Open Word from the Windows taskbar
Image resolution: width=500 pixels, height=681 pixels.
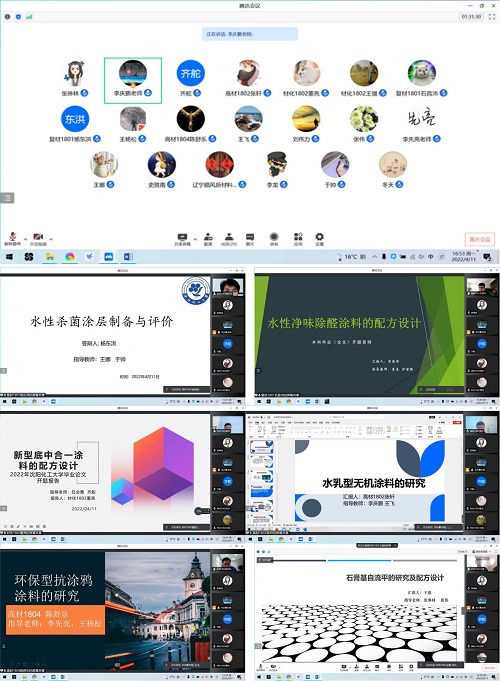point(128,257)
